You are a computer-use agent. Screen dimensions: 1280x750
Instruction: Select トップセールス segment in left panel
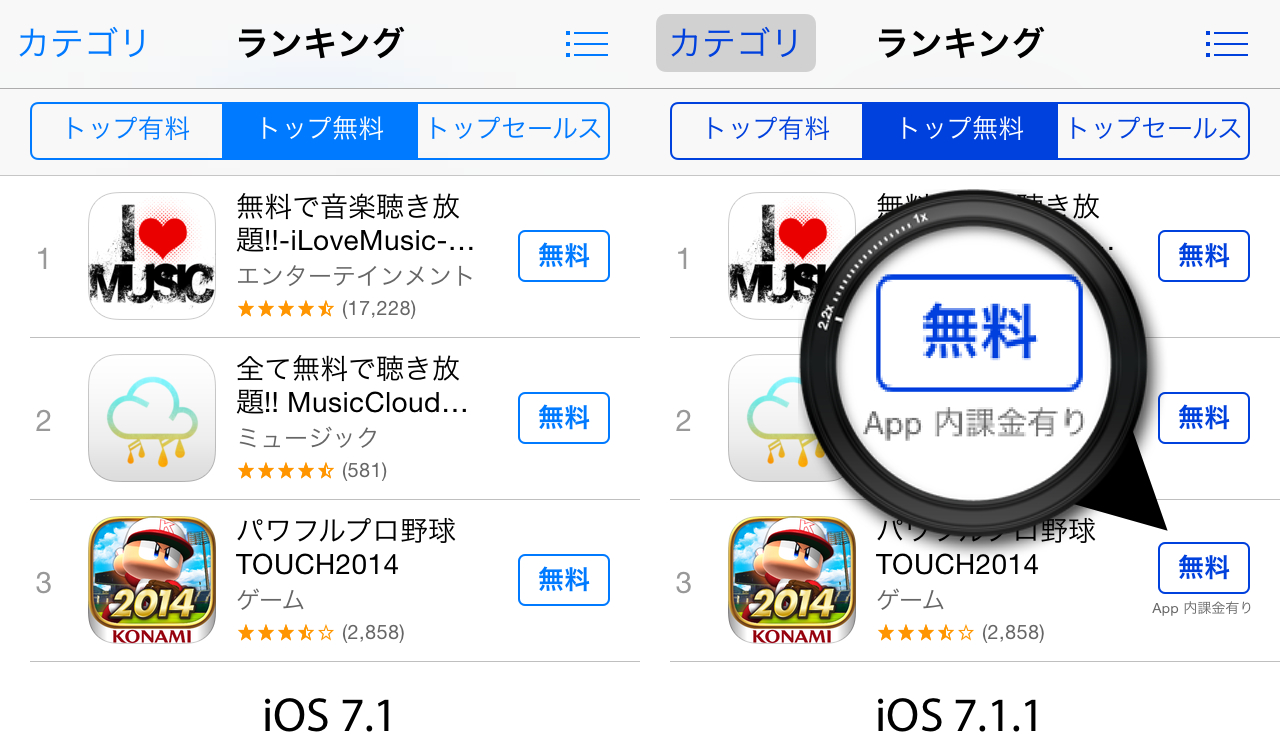pyautogui.click(x=513, y=130)
